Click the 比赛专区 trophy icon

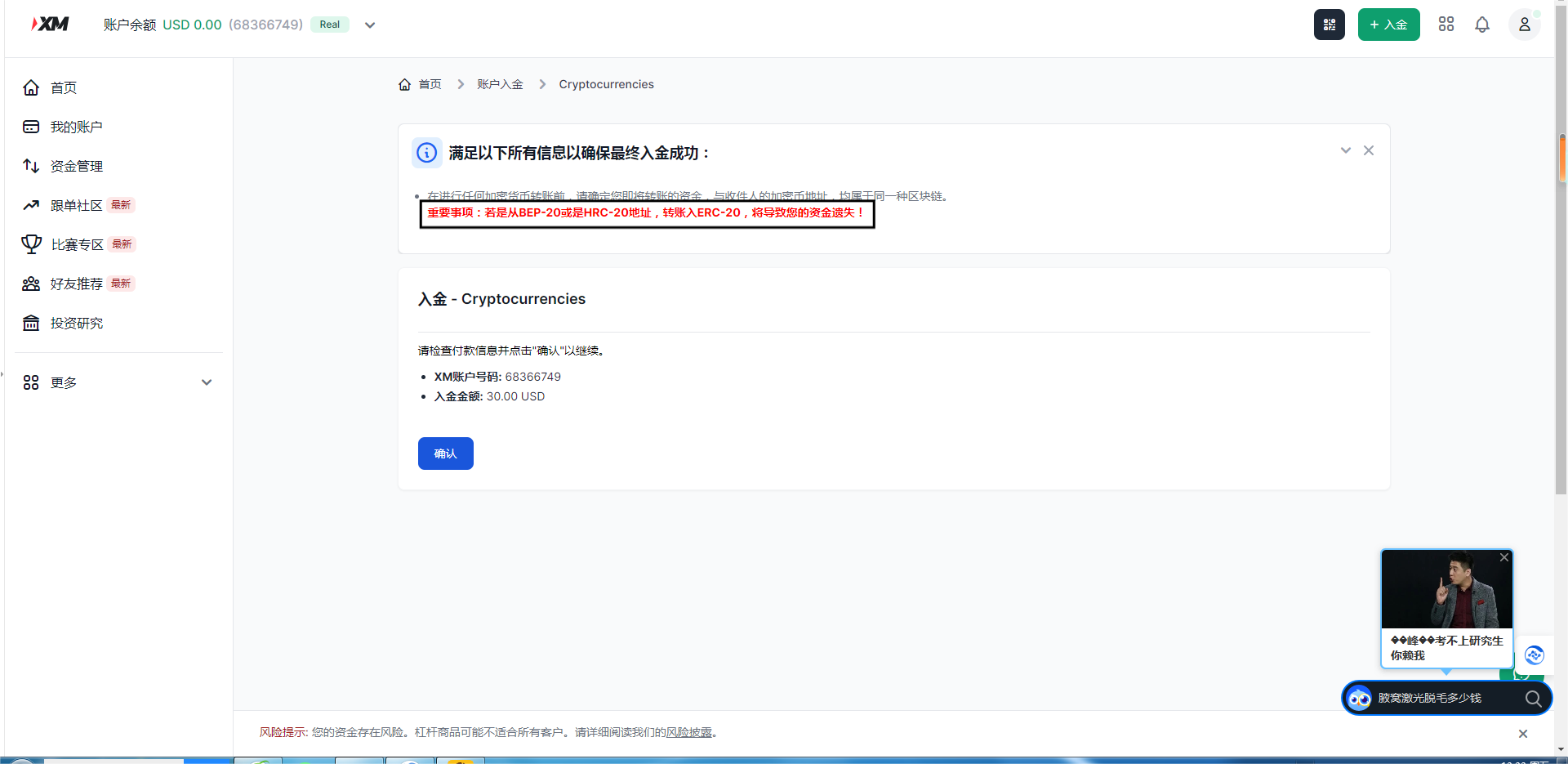[31, 244]
